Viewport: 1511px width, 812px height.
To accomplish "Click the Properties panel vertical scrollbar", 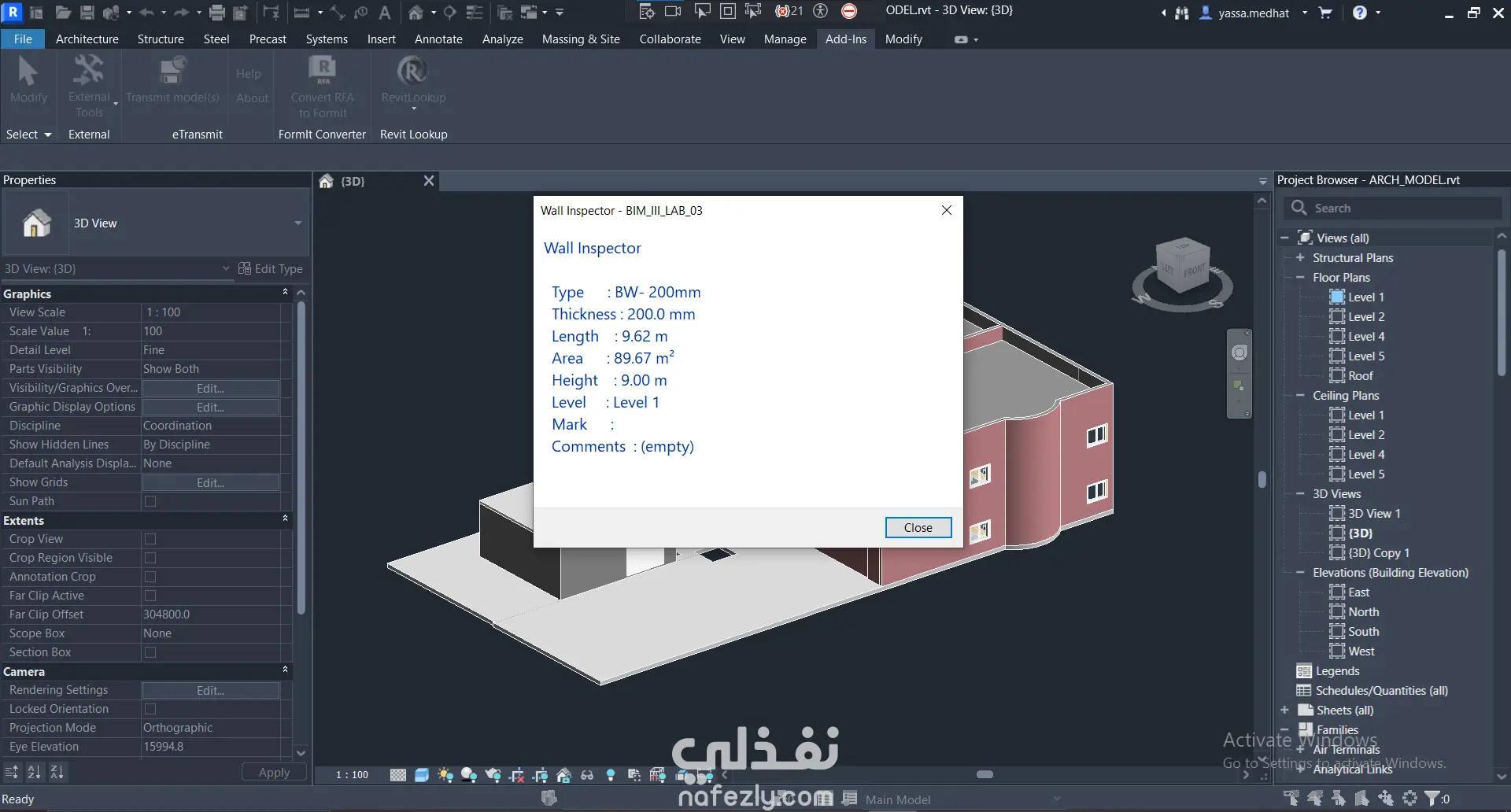I will (301, 456).
